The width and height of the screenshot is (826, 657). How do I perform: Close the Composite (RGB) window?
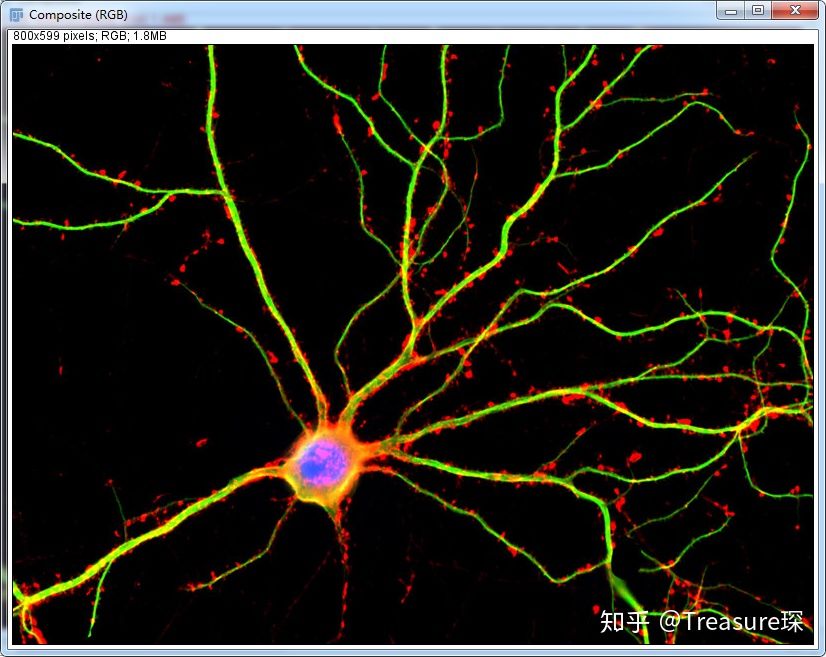pos(795,11)
